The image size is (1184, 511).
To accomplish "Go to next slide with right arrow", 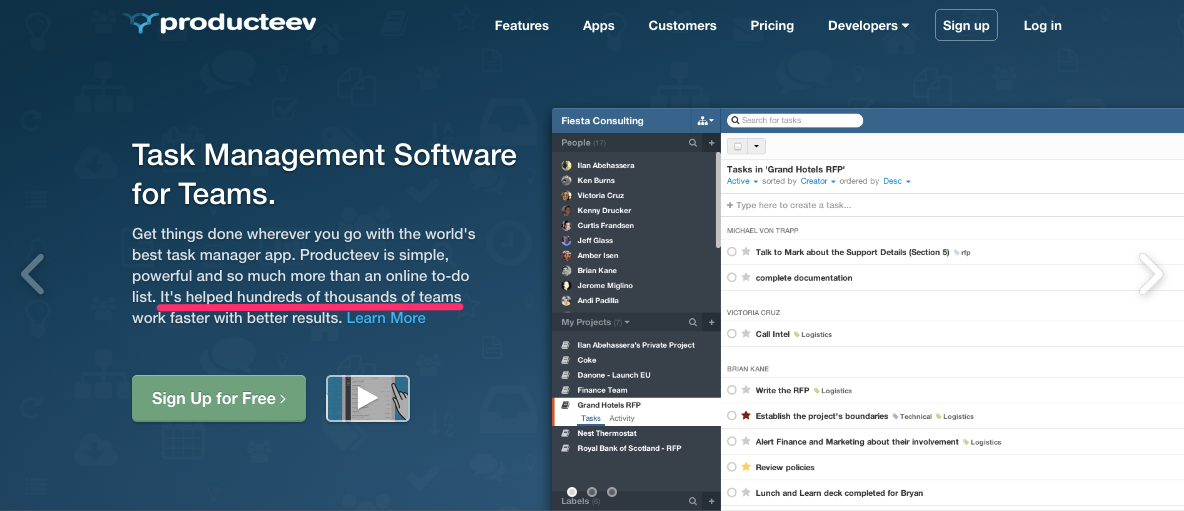I will 1151,273.
